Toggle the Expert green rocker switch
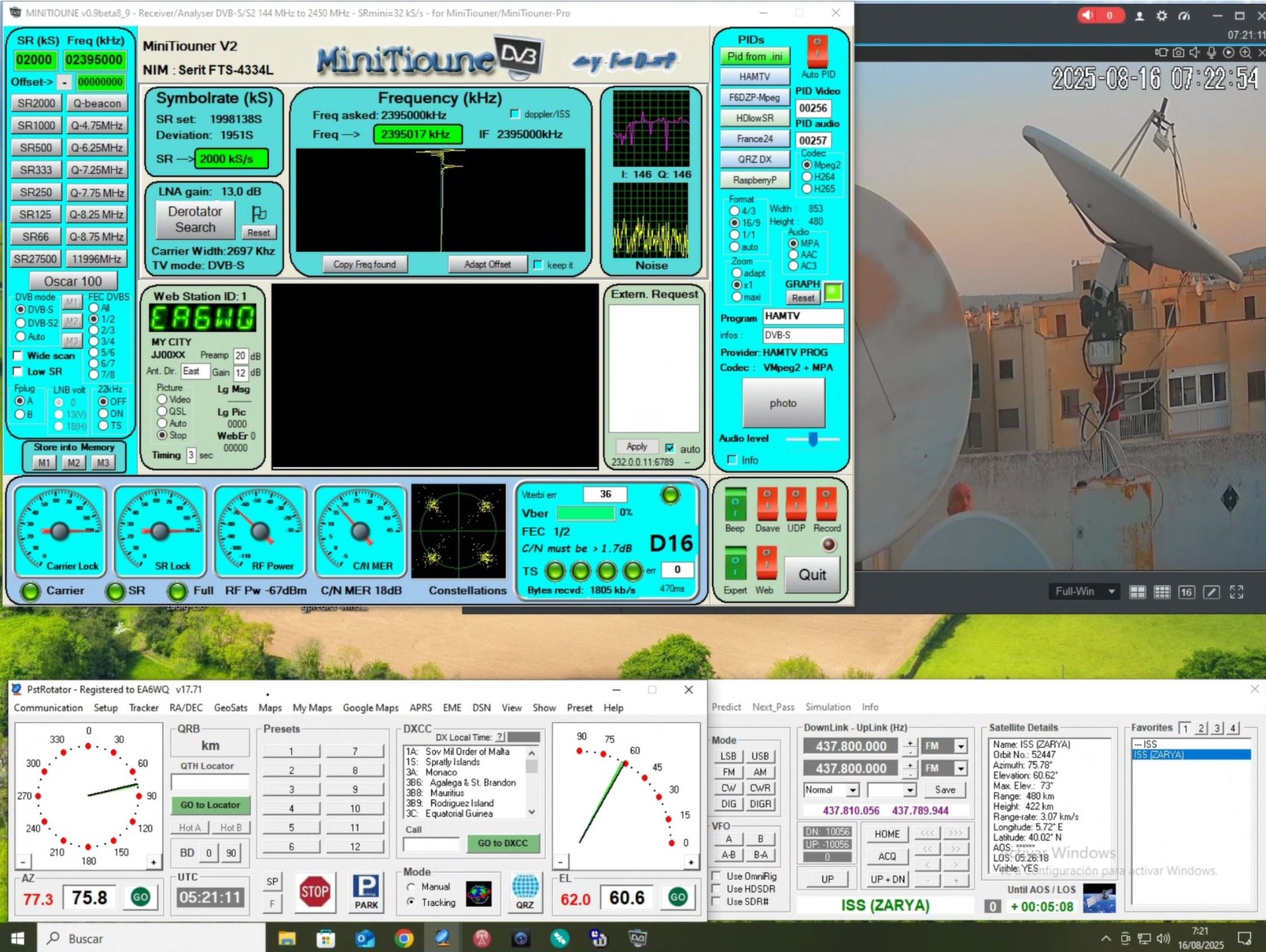The height and width of the screenshot is (952, 1266). click(x=735, y=564)
